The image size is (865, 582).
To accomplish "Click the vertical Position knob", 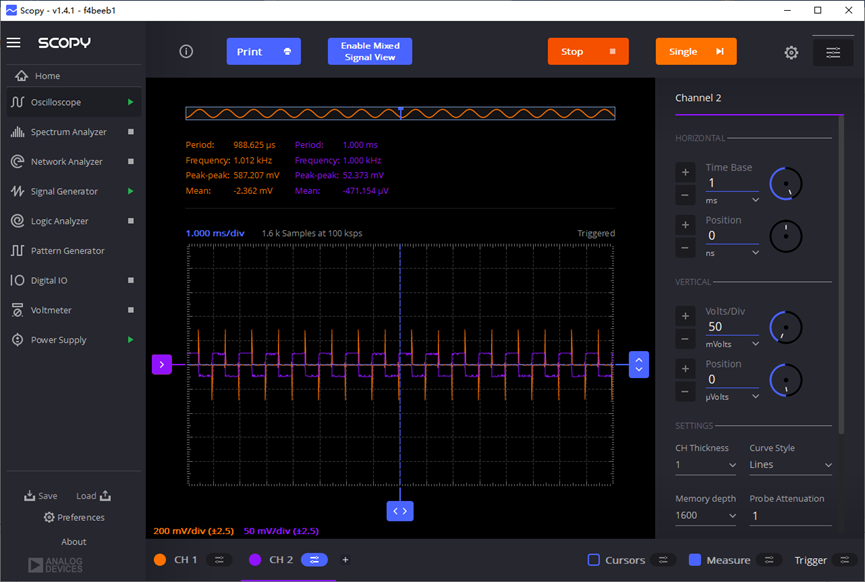I will (786, 380).
